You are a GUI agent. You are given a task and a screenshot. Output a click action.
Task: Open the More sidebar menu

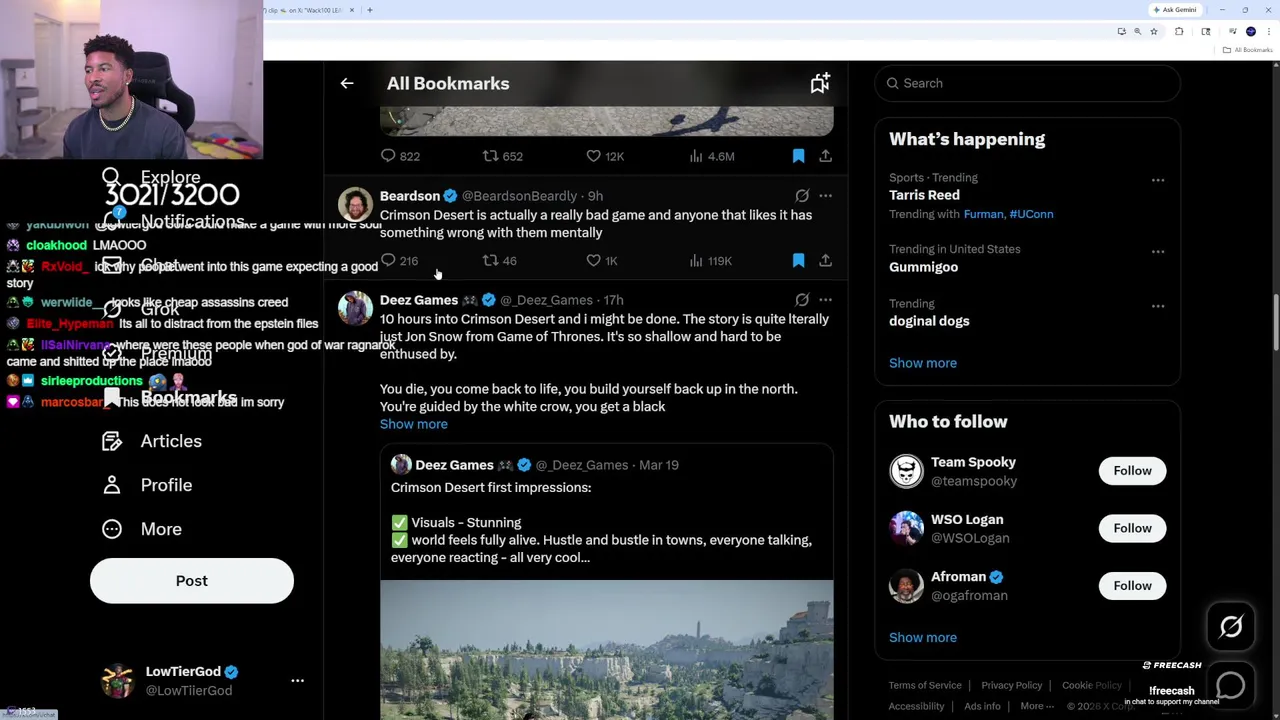click(142, 529)
